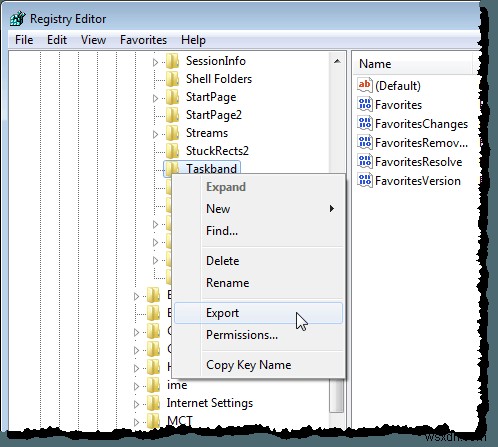Select the FavoritesChanges value name
Screen dimensions: 498x447
click(x=421, y=124)
